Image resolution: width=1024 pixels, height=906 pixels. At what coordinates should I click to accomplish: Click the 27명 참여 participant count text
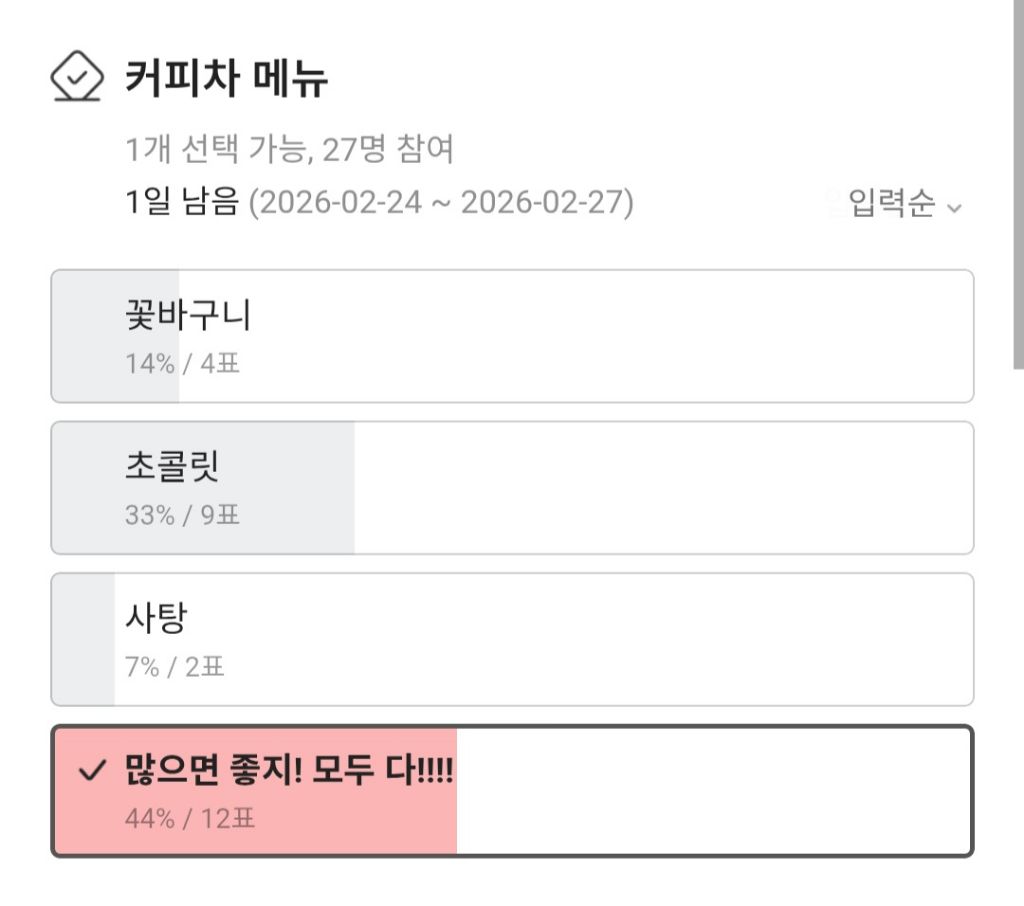(388, 150)
